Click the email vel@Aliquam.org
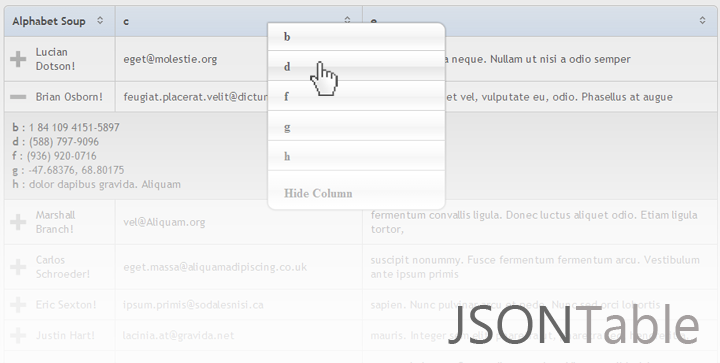 tap(164, 222)
